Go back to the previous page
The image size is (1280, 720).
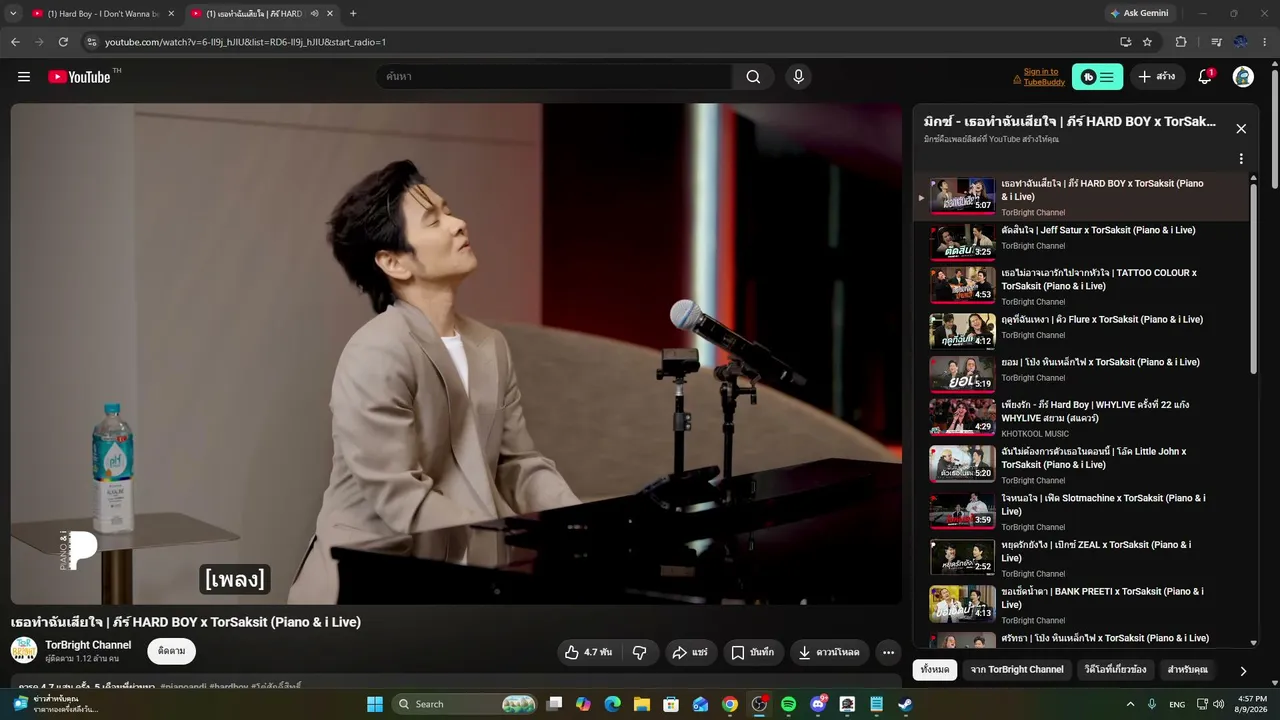pyautogui.click(x=15, y=42)
